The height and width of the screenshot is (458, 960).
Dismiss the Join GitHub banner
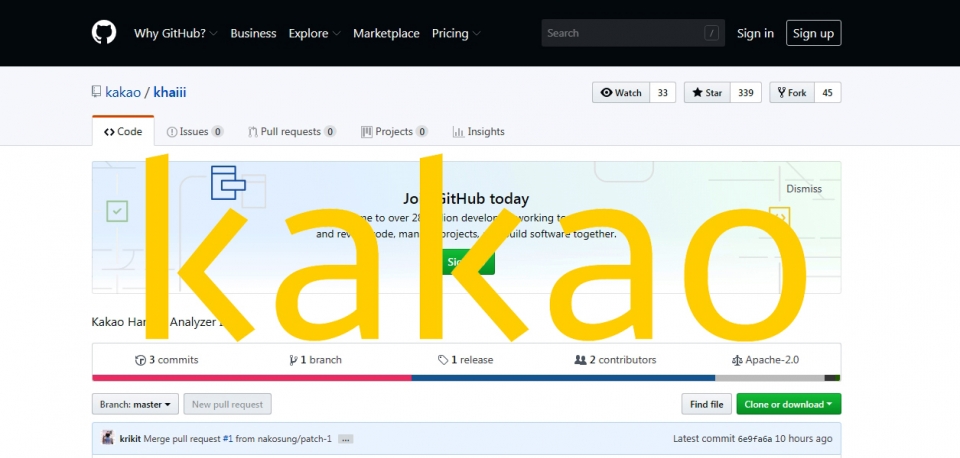pos(804,189)
